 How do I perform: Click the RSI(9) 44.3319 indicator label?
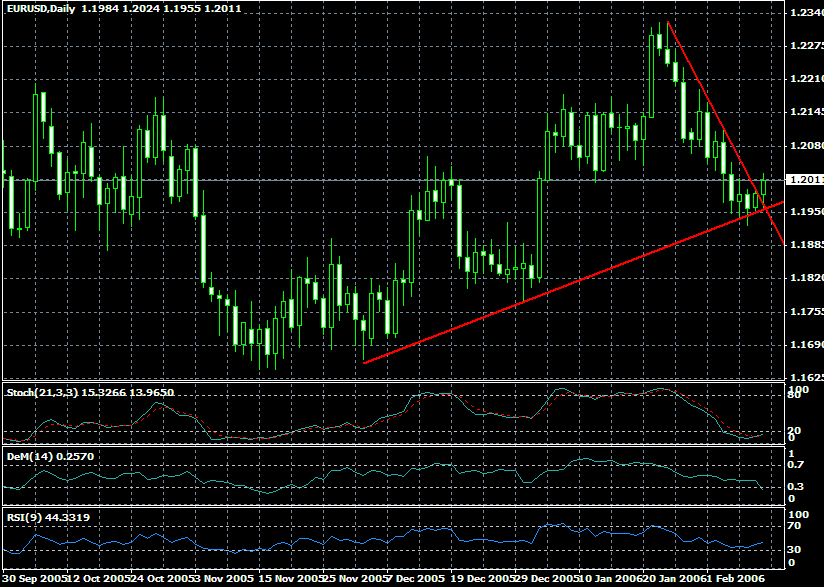48,518
